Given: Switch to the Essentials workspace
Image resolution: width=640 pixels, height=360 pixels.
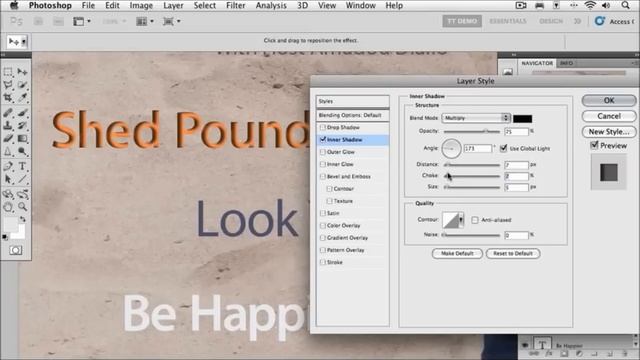Looking at the screenshot, I should pos(508,21).
